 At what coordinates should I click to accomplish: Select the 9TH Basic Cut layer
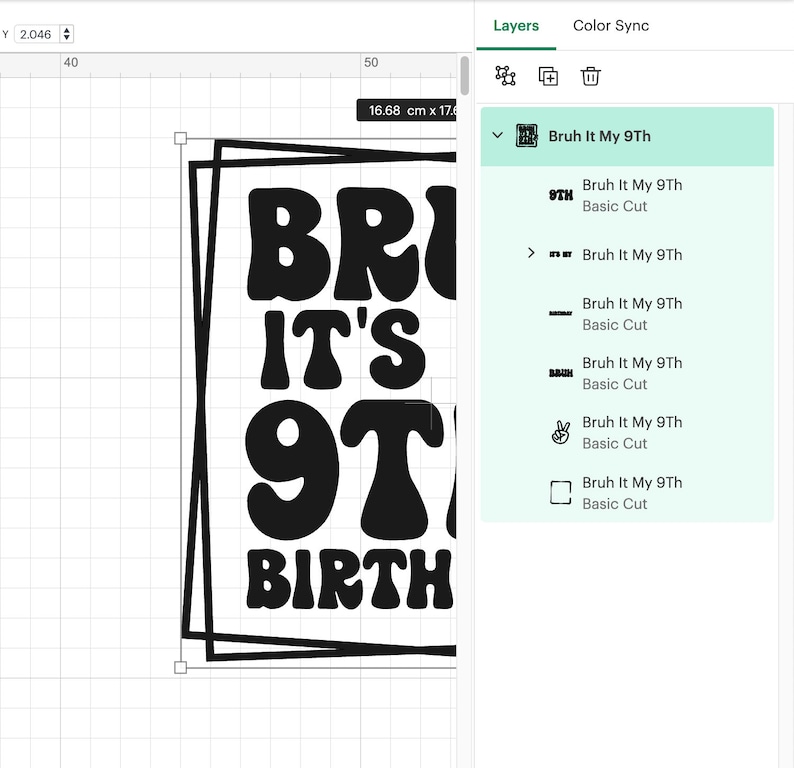pyautogui.click(x=627, y=195)
